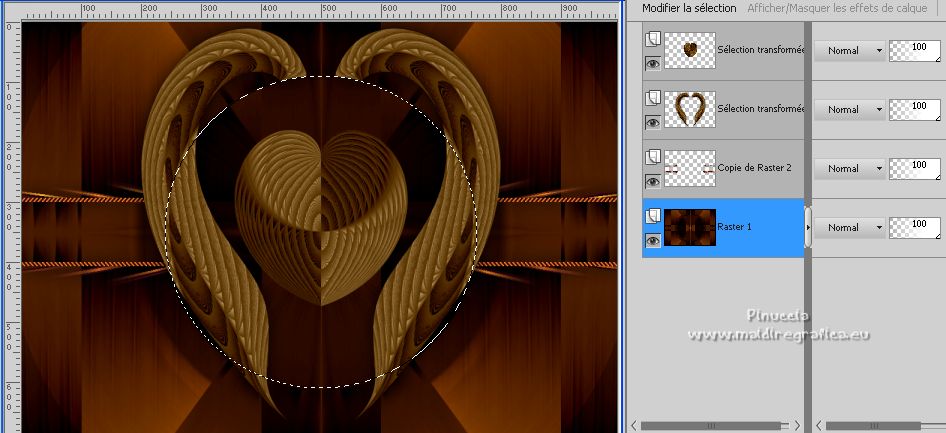Click the 300 mark on vertical ruler

click(10, 217)
